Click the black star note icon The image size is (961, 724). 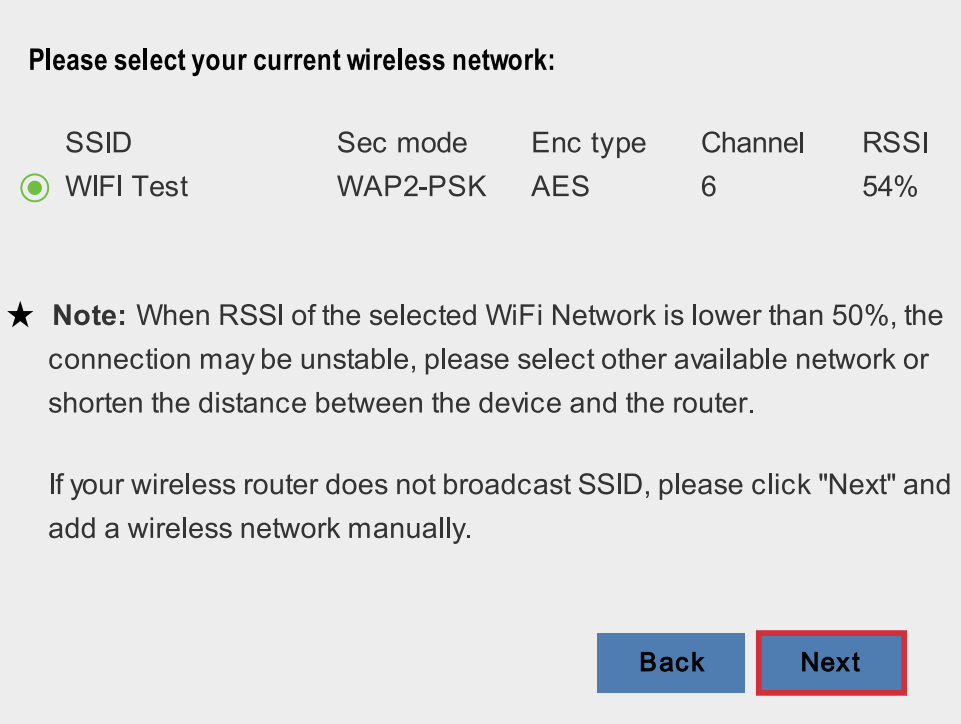click(x=20, y=315)
